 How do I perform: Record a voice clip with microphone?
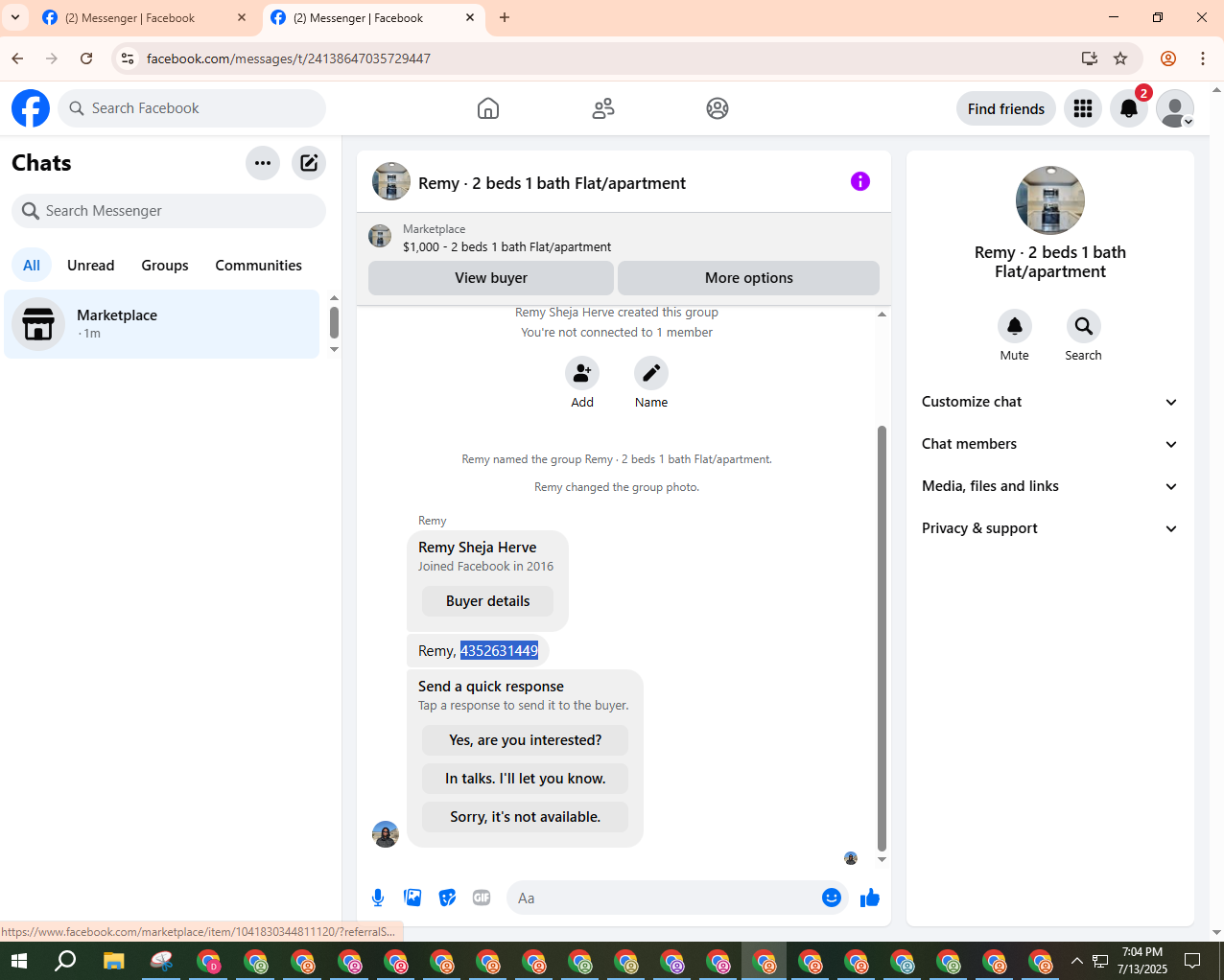[x=378, y=898]
